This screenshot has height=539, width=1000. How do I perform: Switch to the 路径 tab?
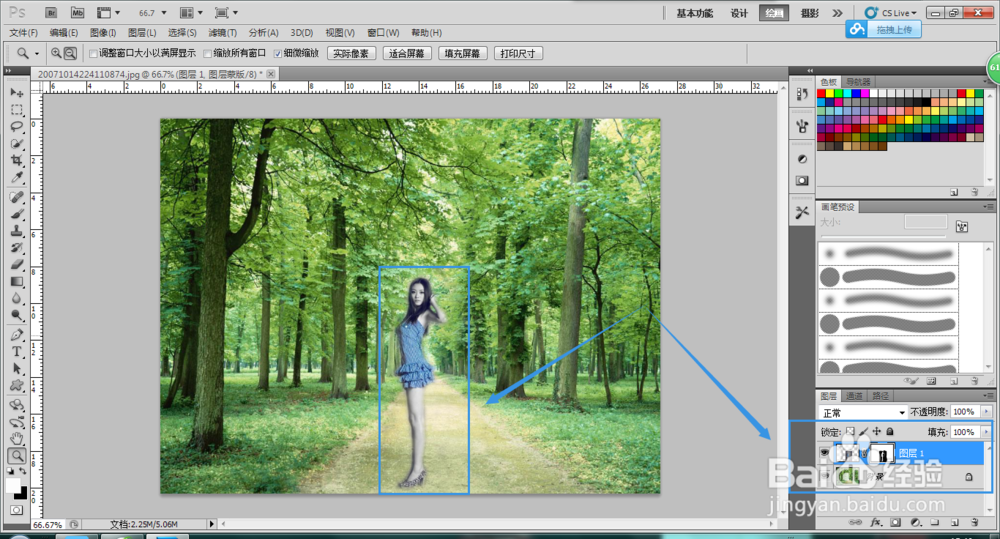[881, 395]
